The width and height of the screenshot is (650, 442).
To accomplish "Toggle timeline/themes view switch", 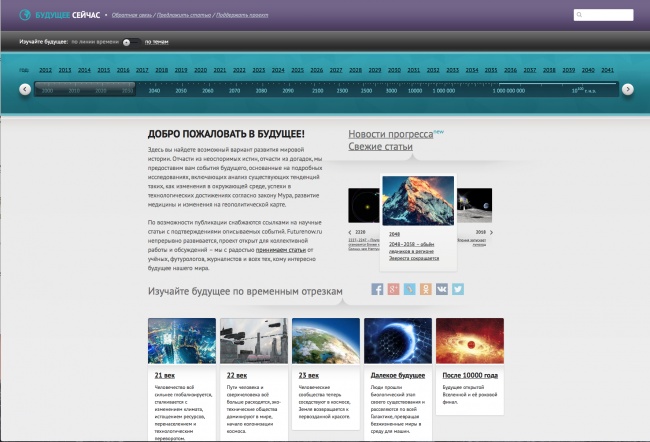I will coord(128,42).
